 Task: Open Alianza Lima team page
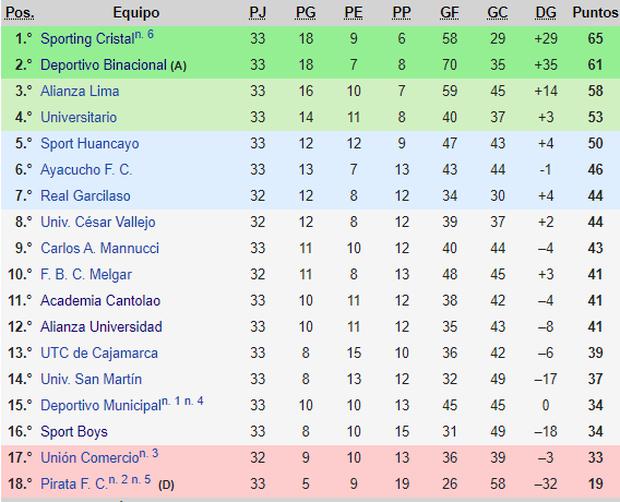point(81,91)
